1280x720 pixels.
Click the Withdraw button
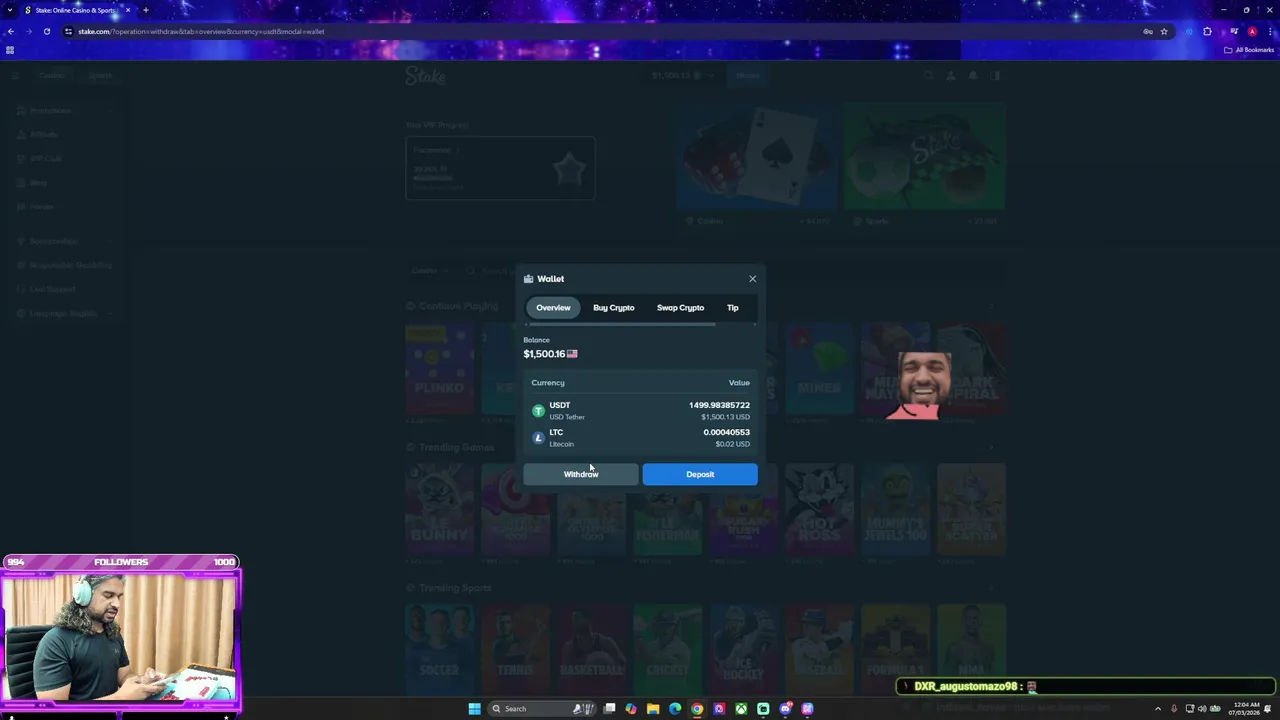(x=580, y=474)
